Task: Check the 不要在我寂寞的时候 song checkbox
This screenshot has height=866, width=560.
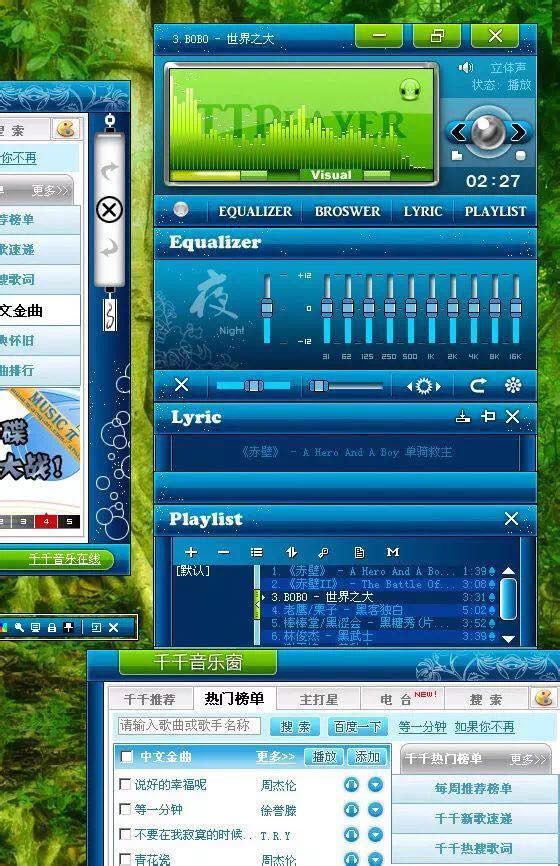Action: (x=125, y=833)
